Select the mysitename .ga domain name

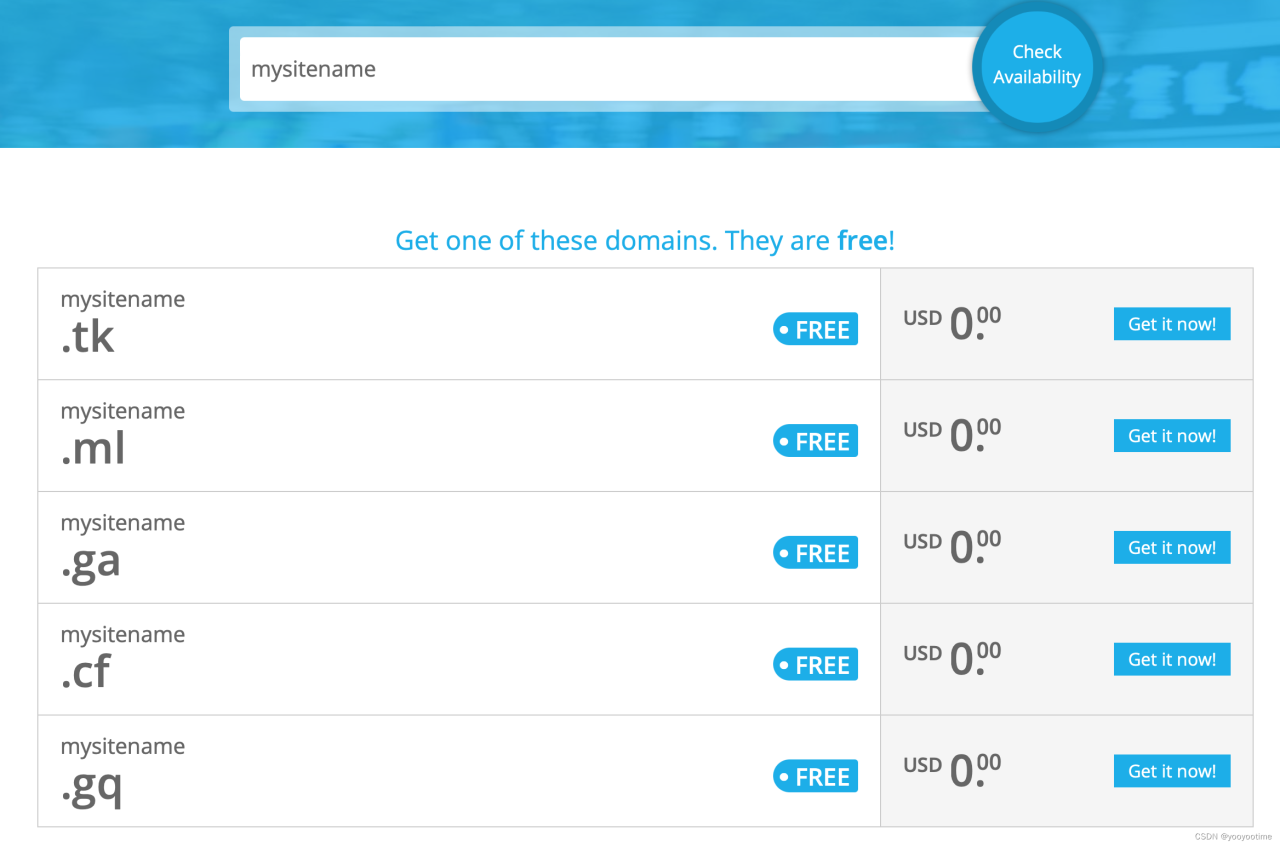pos(122,548)
